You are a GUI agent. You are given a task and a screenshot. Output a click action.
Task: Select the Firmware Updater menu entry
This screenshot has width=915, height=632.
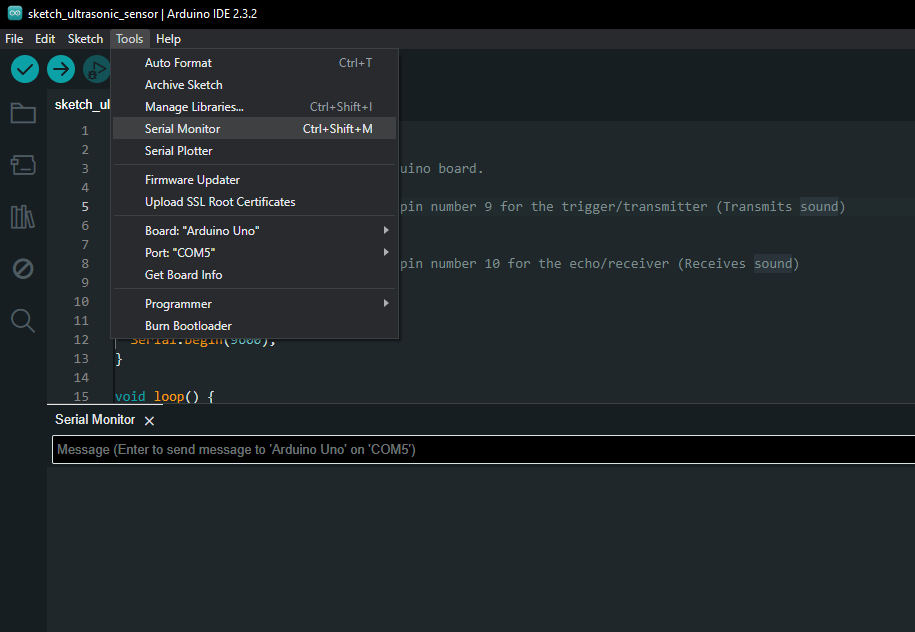click(254, 180)
